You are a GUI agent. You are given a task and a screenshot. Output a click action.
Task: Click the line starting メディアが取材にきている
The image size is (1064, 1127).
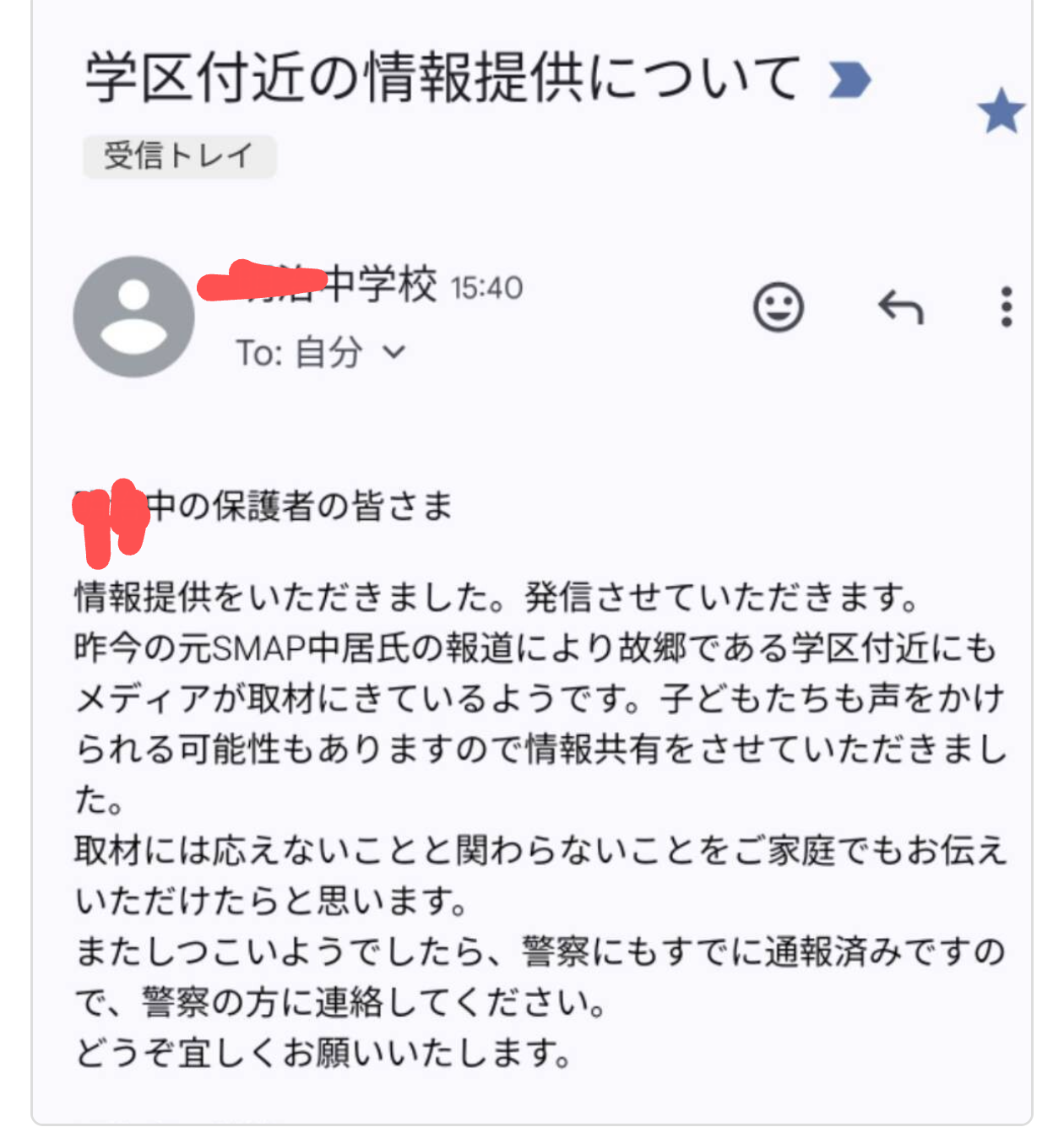(540, 698)
